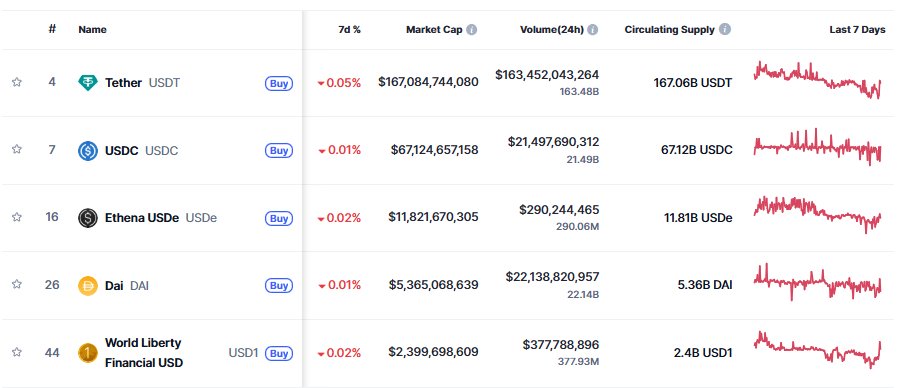The height and width of the screenshot is (388, 914).
Task: Click the Buy button for Ethena USDe
Action: point(279,218)
